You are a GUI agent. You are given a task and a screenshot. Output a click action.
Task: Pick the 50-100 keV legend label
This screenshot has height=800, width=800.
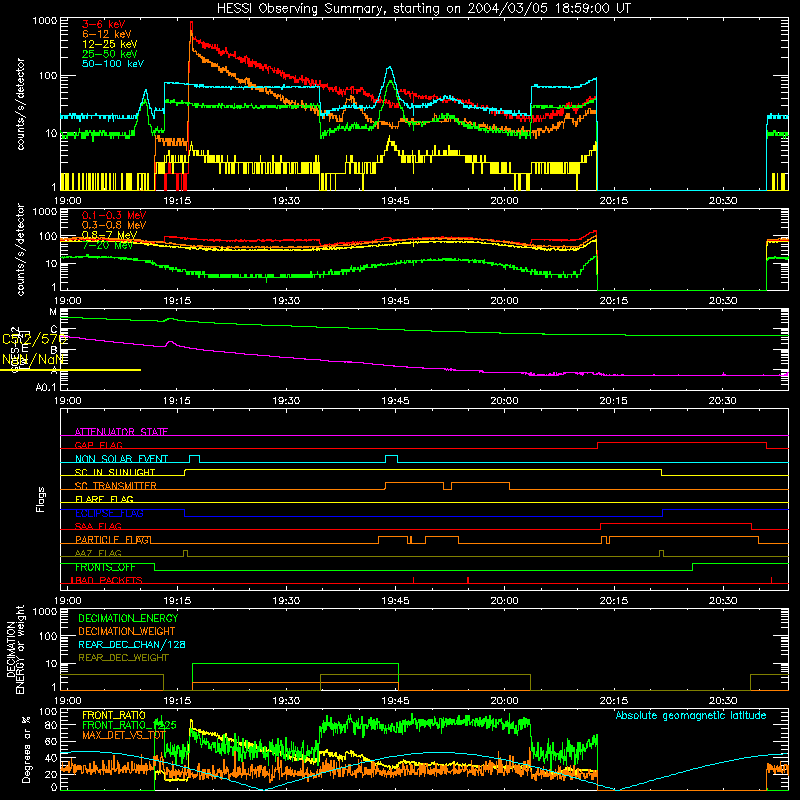pyautogui.click(x=113, y=64)
